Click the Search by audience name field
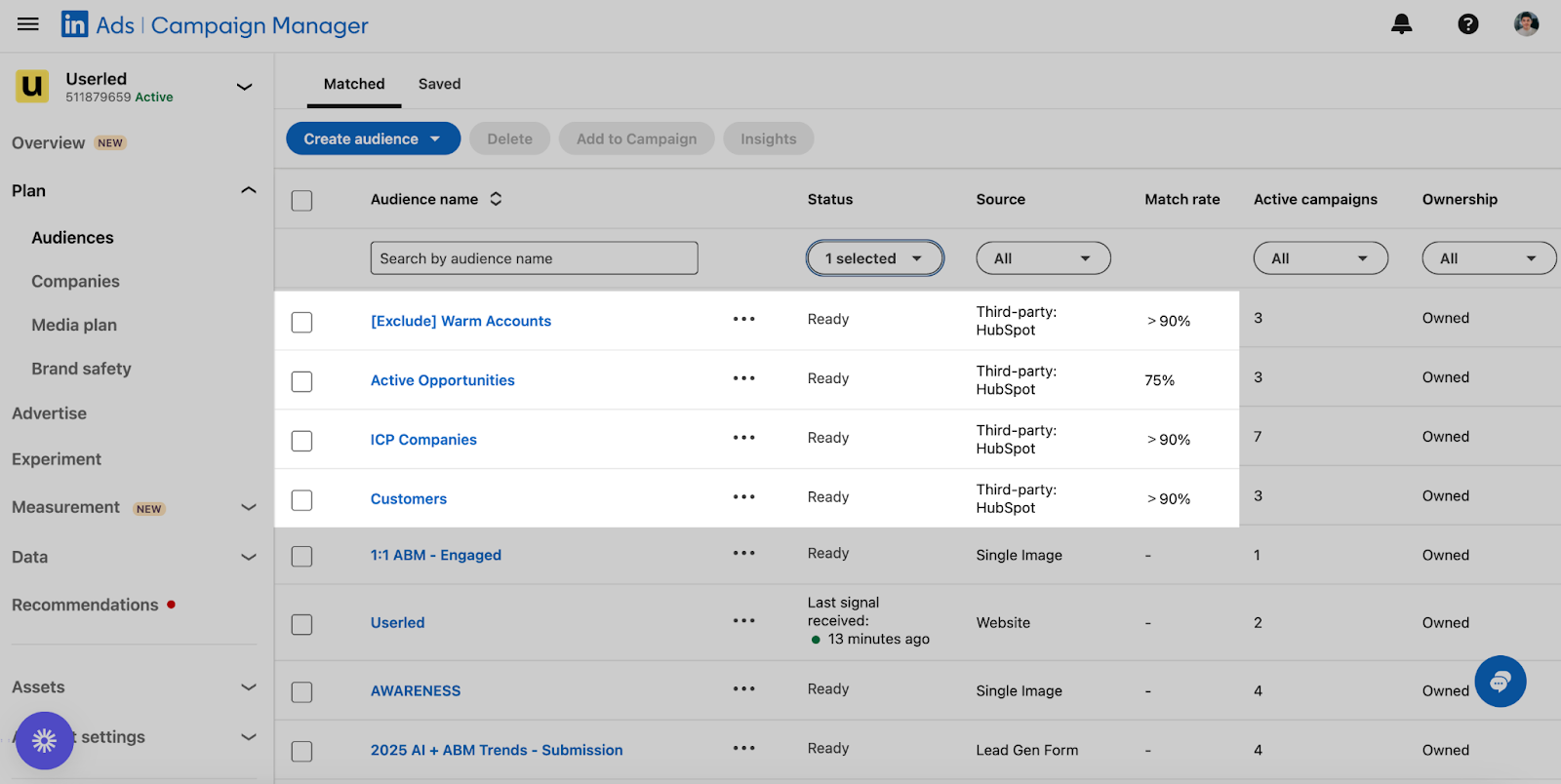This screenshot has width=1561, height=784. tap(535, 258)
